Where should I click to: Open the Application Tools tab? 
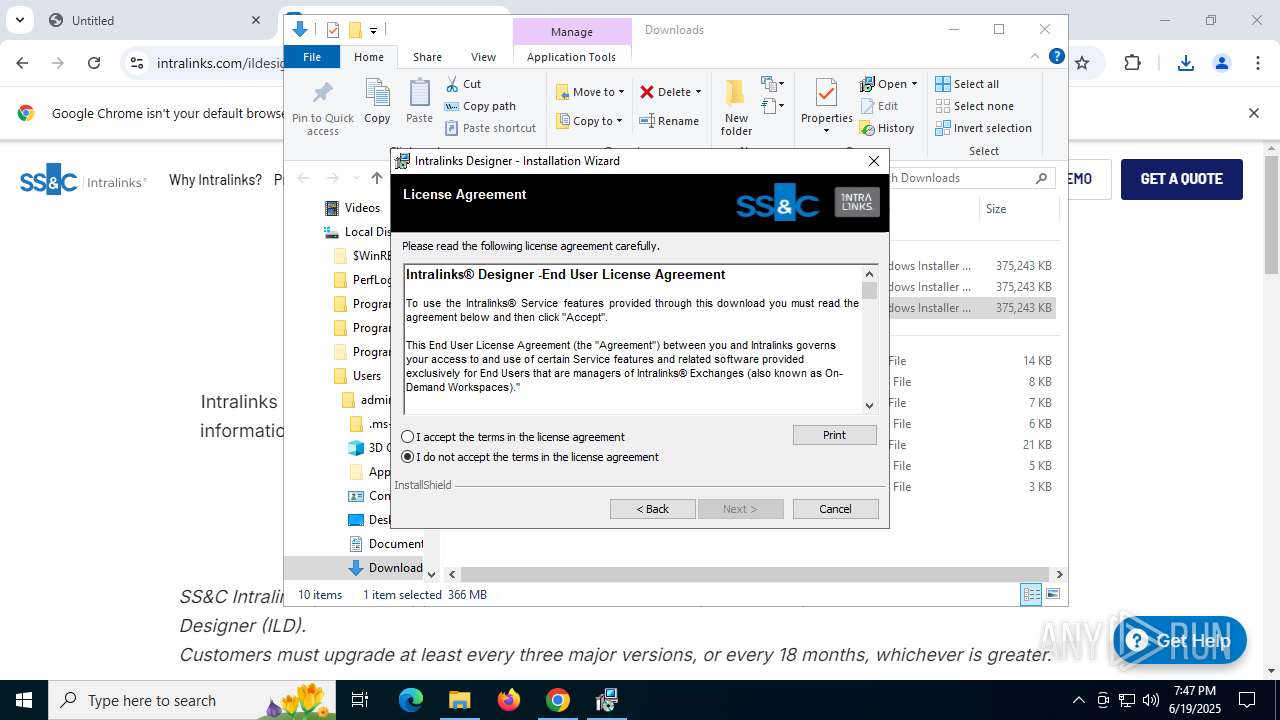(571, 57)
